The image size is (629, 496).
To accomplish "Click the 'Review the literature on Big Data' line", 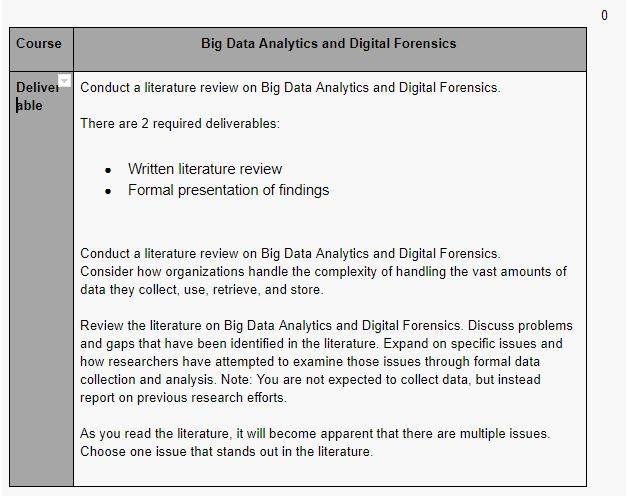I will click(x=326, y=325).
